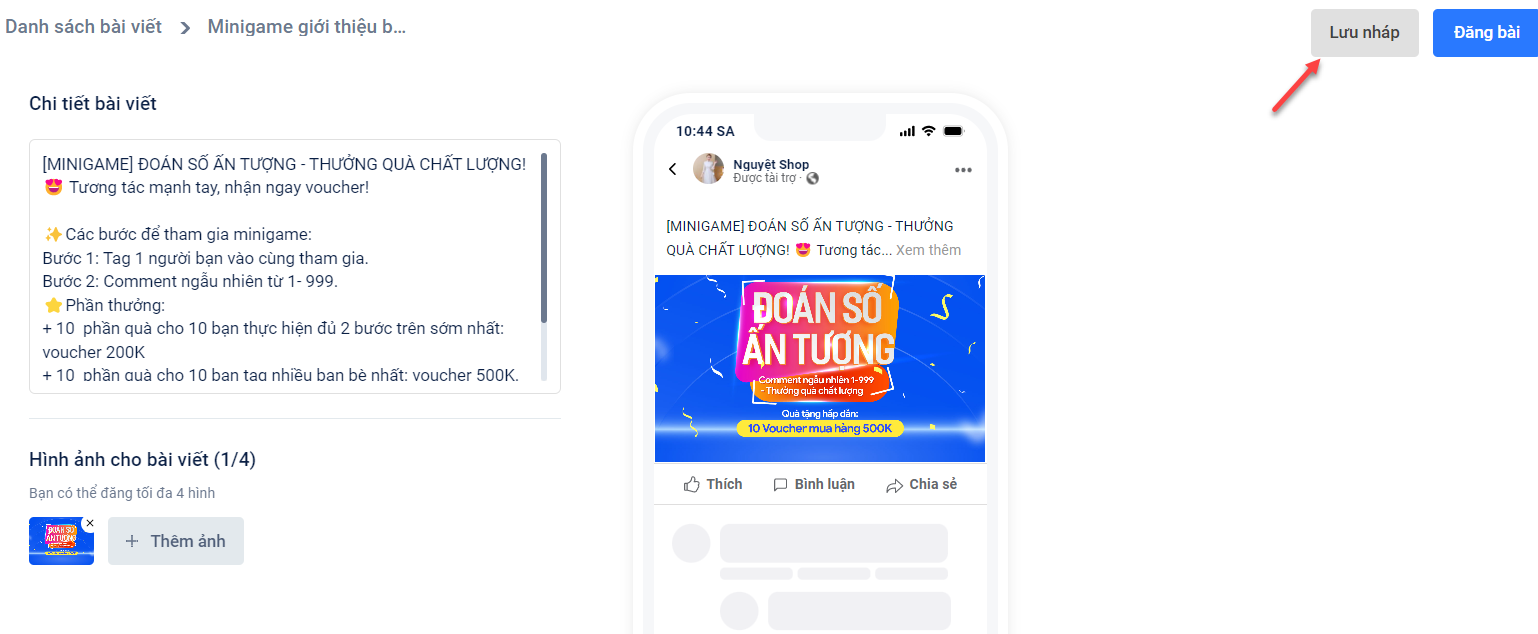Screen dimensions: 1538x634
Task: Click the Đoán Số Ấn Tượng banner image
Action: [x=820, y=368]
